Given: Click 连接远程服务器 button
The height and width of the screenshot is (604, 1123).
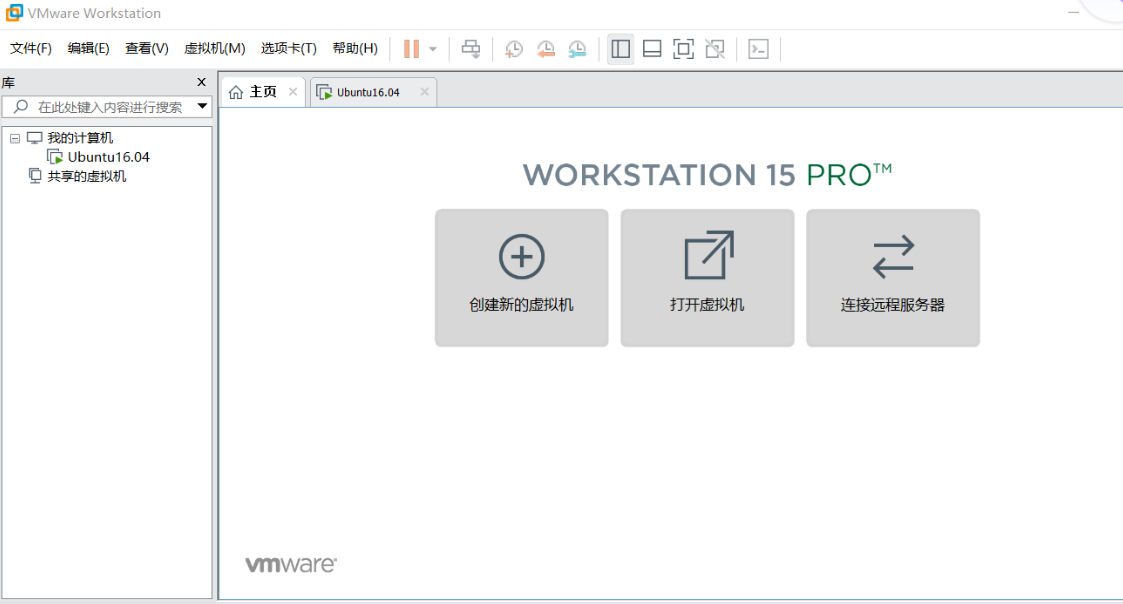Looking at the screenshot, I should point(892,278).
